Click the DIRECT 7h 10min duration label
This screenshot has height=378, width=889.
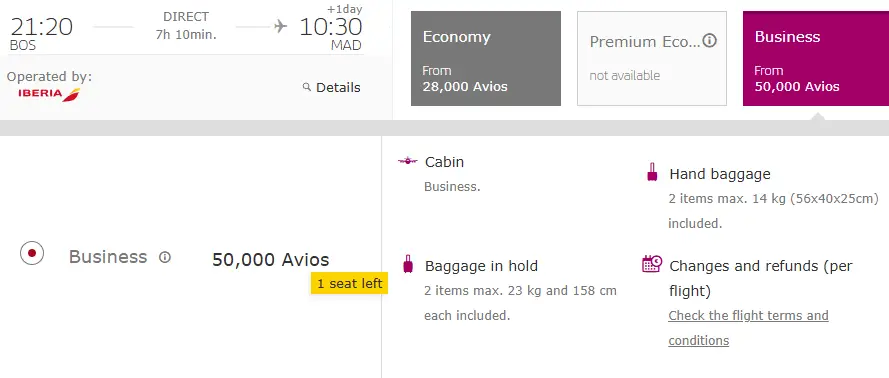[x=186, y=26]
